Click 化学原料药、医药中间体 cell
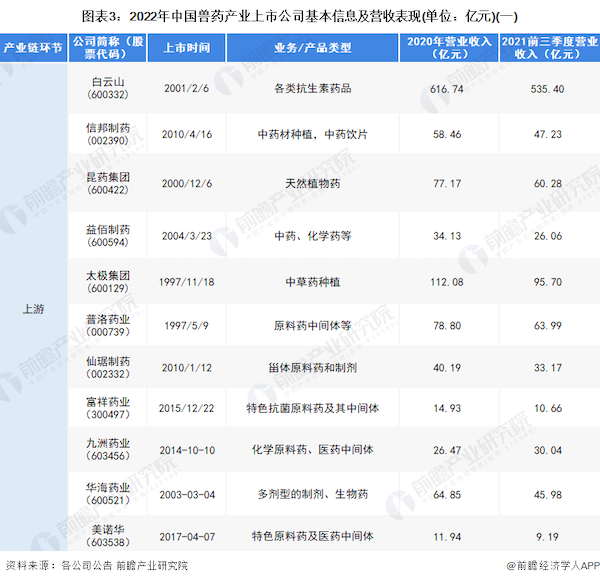The height and width of the screenshot is (582, 600). tap(313, 450)
